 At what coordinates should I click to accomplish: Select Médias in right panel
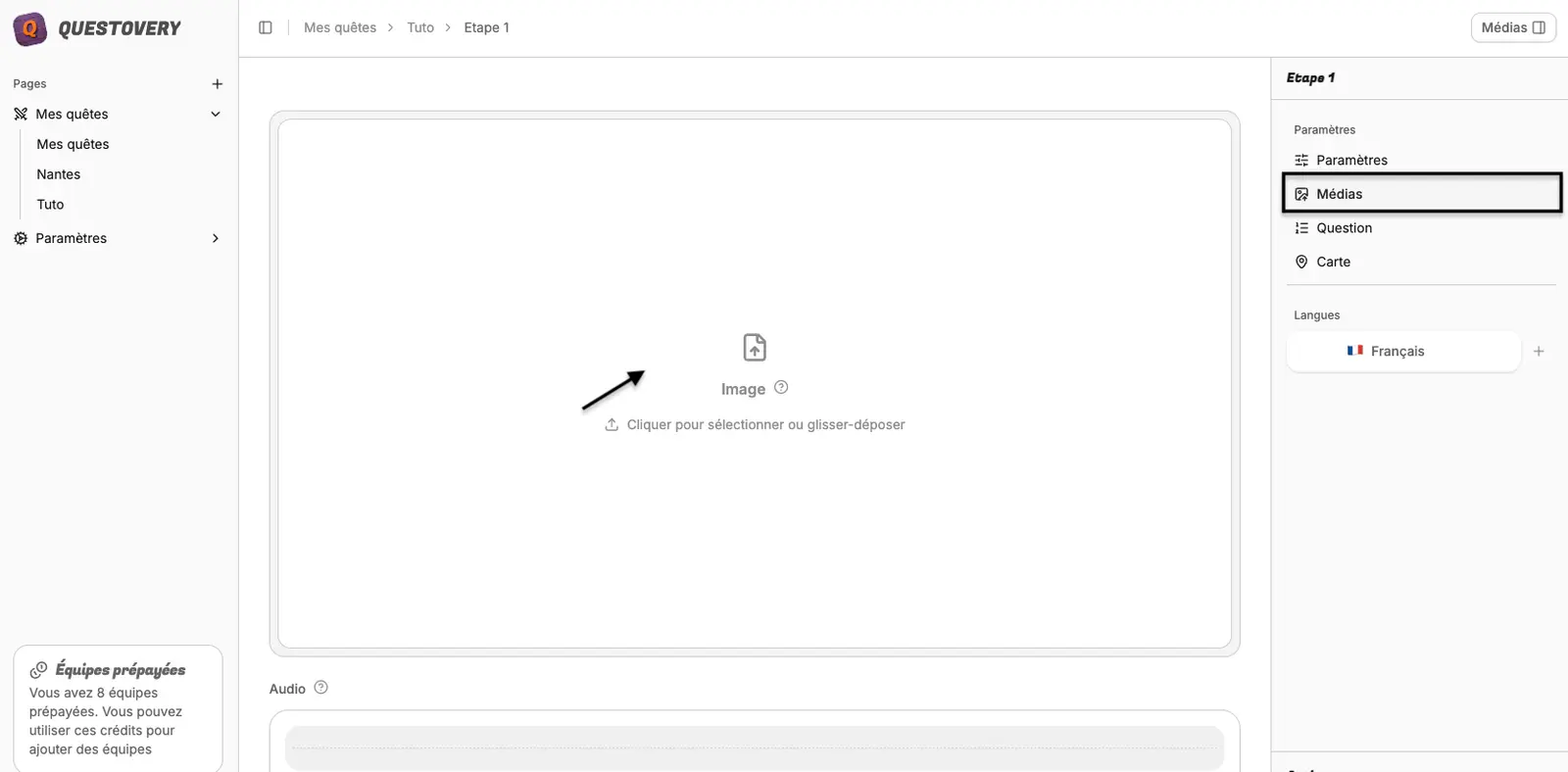pyautogui.click(x=1421, y=193)
